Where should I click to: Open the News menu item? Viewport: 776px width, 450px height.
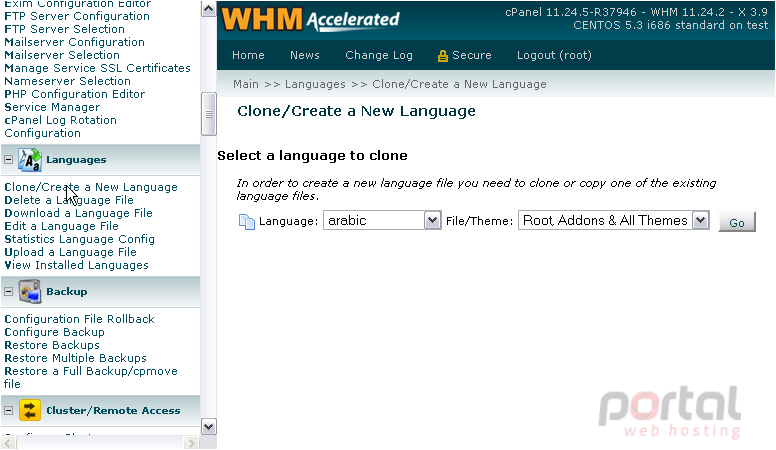304,55
